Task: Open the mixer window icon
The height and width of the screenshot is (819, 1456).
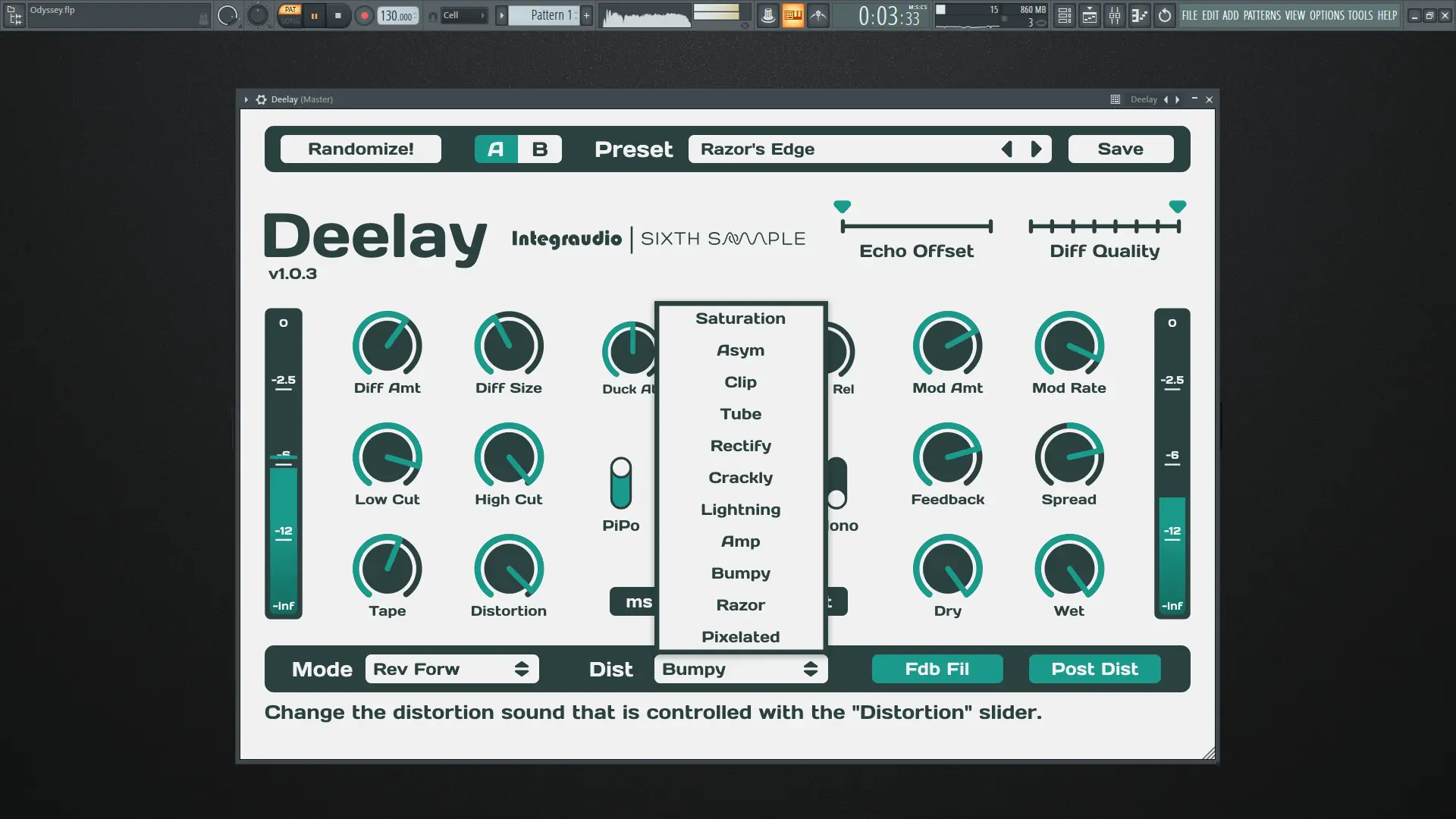Action: (1115, 15)
